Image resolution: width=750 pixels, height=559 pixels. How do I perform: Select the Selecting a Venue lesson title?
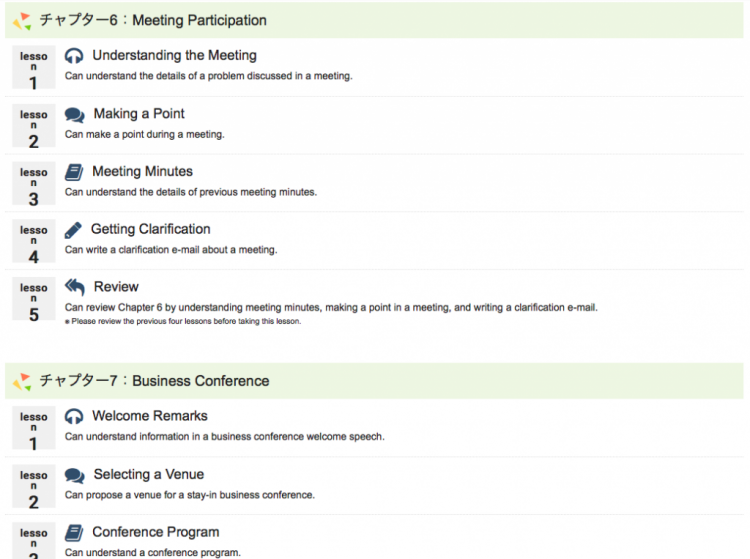149,474
